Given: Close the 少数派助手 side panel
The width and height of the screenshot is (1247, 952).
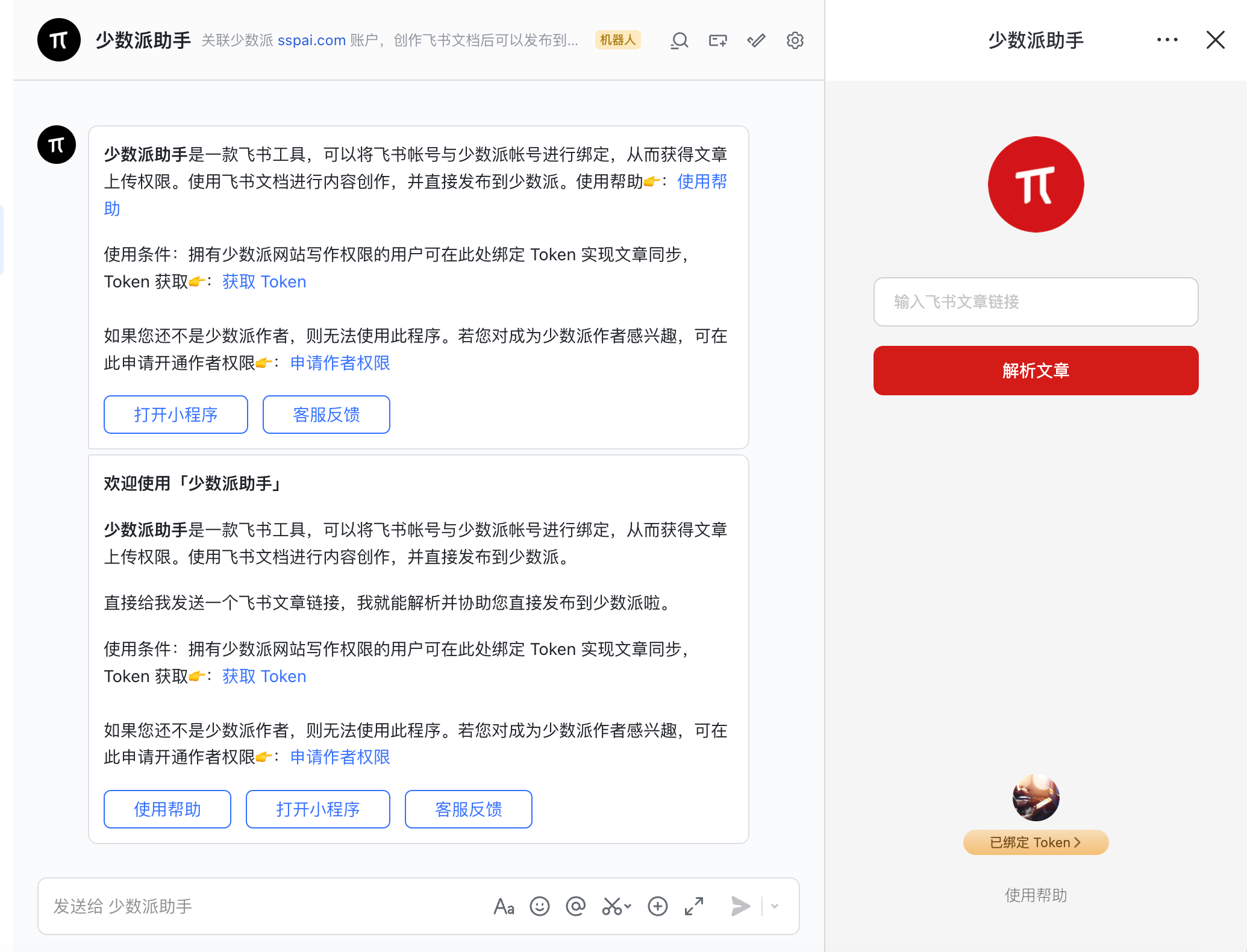Looking at the screenshot, I should [1216, 40].
